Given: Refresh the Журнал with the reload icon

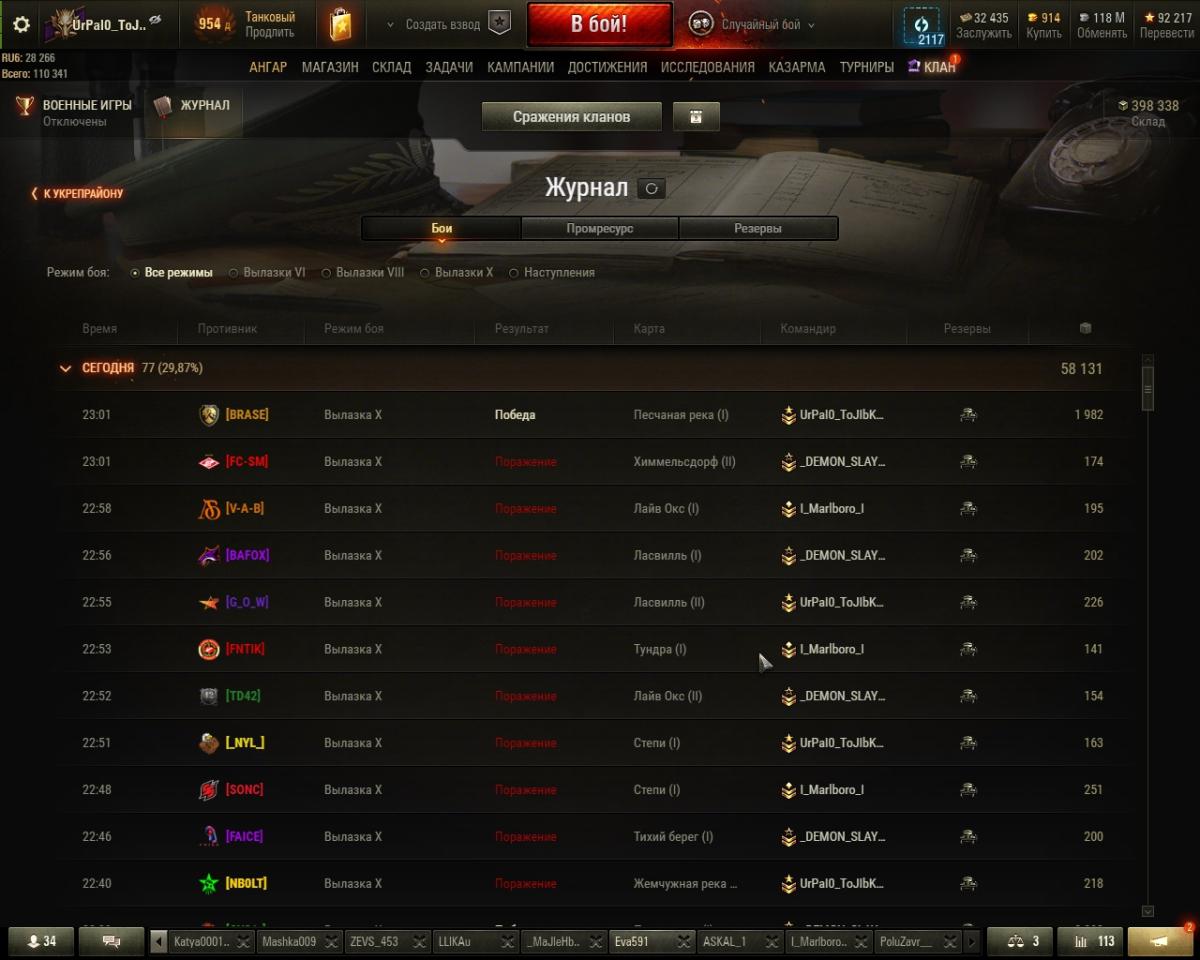Looking at the screenshot, I should 651,188.
